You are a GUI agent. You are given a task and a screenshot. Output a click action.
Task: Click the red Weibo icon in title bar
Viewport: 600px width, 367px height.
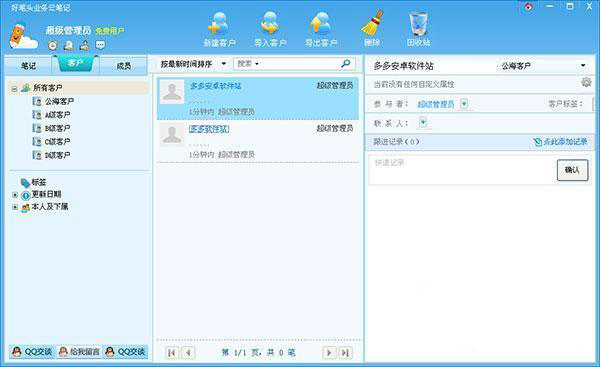(528, 7)
